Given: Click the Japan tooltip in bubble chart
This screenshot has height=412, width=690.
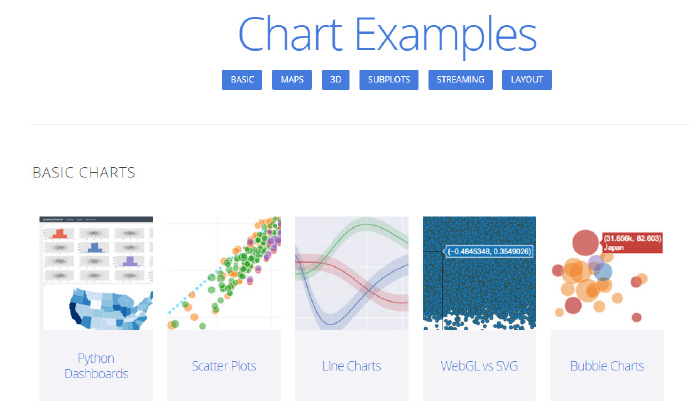Looking at the screenshot, I should [631, 243].
